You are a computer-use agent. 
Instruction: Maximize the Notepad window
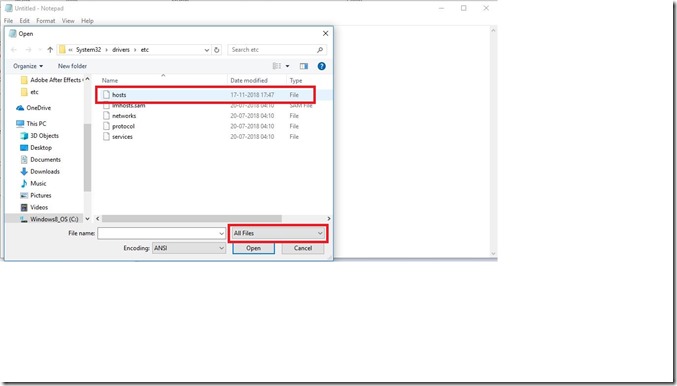pyautogui.click(x=464, y=8)
